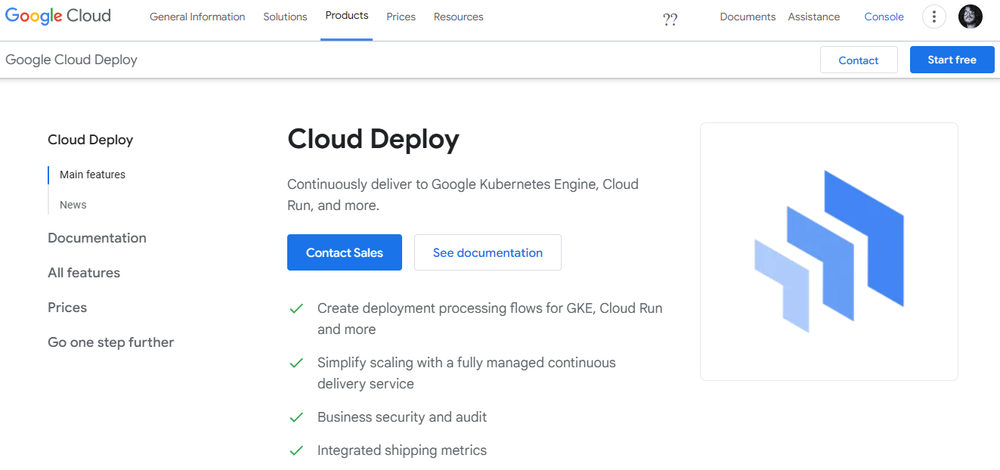1000x470 pixels.
Task: Go to Documentation in the sidebar
Action: (97, 238)
